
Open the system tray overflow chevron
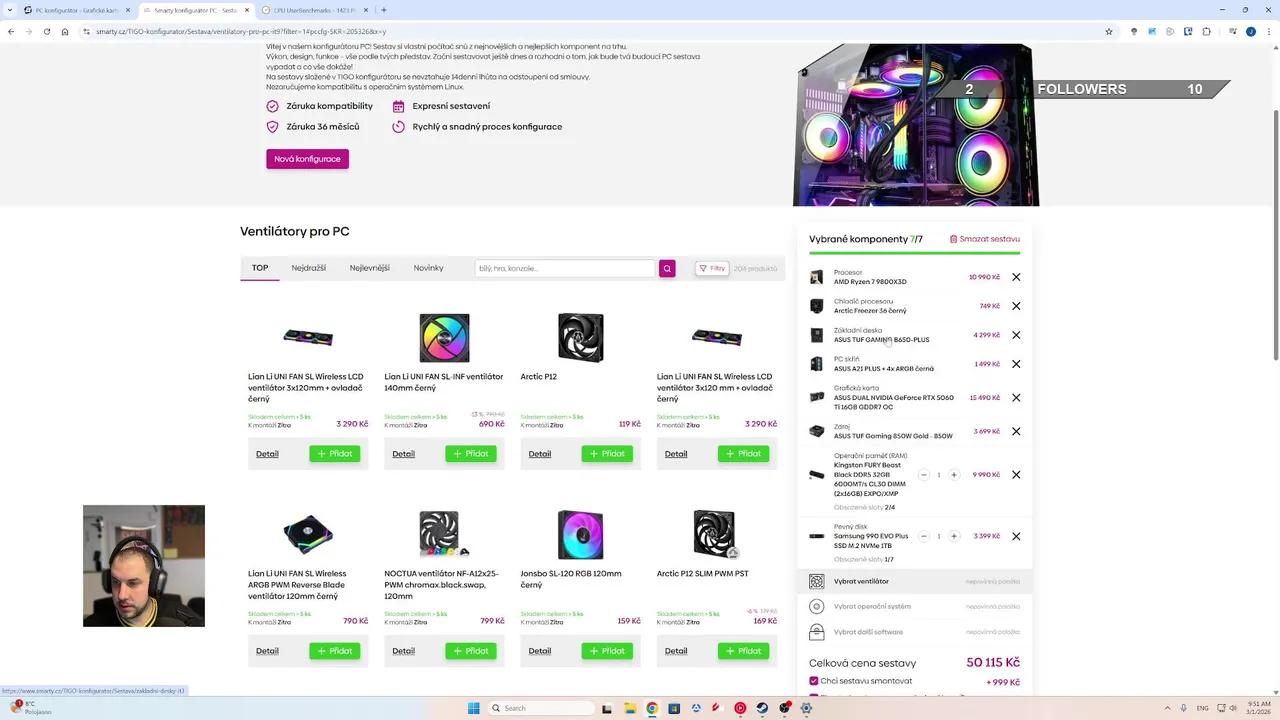pos(1168,708)
